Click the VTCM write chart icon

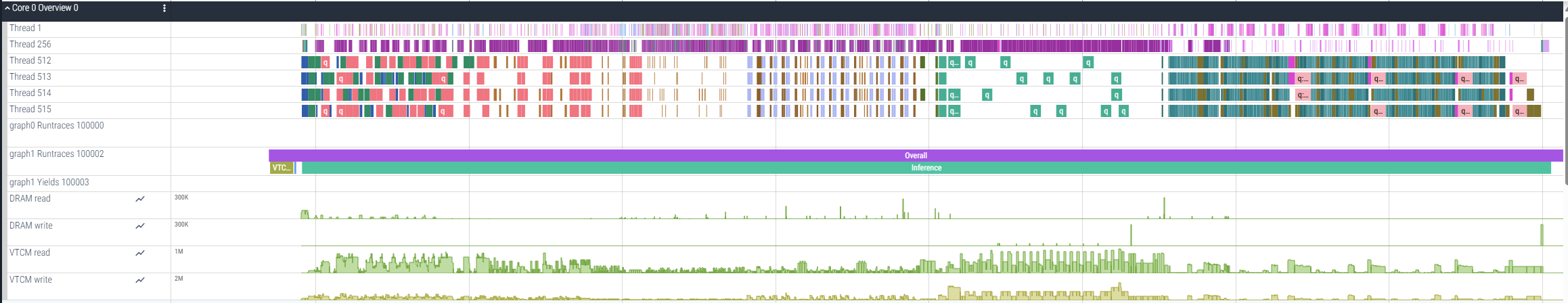(140, 280)
